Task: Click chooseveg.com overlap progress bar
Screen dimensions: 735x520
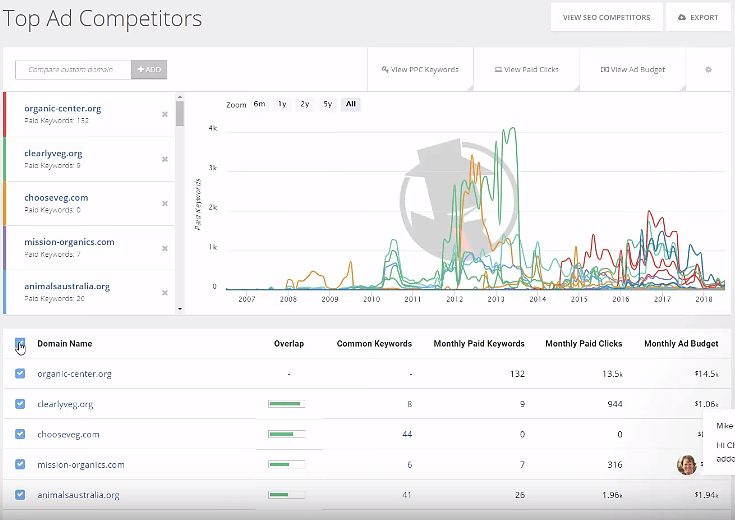Action: coord(286,434)
